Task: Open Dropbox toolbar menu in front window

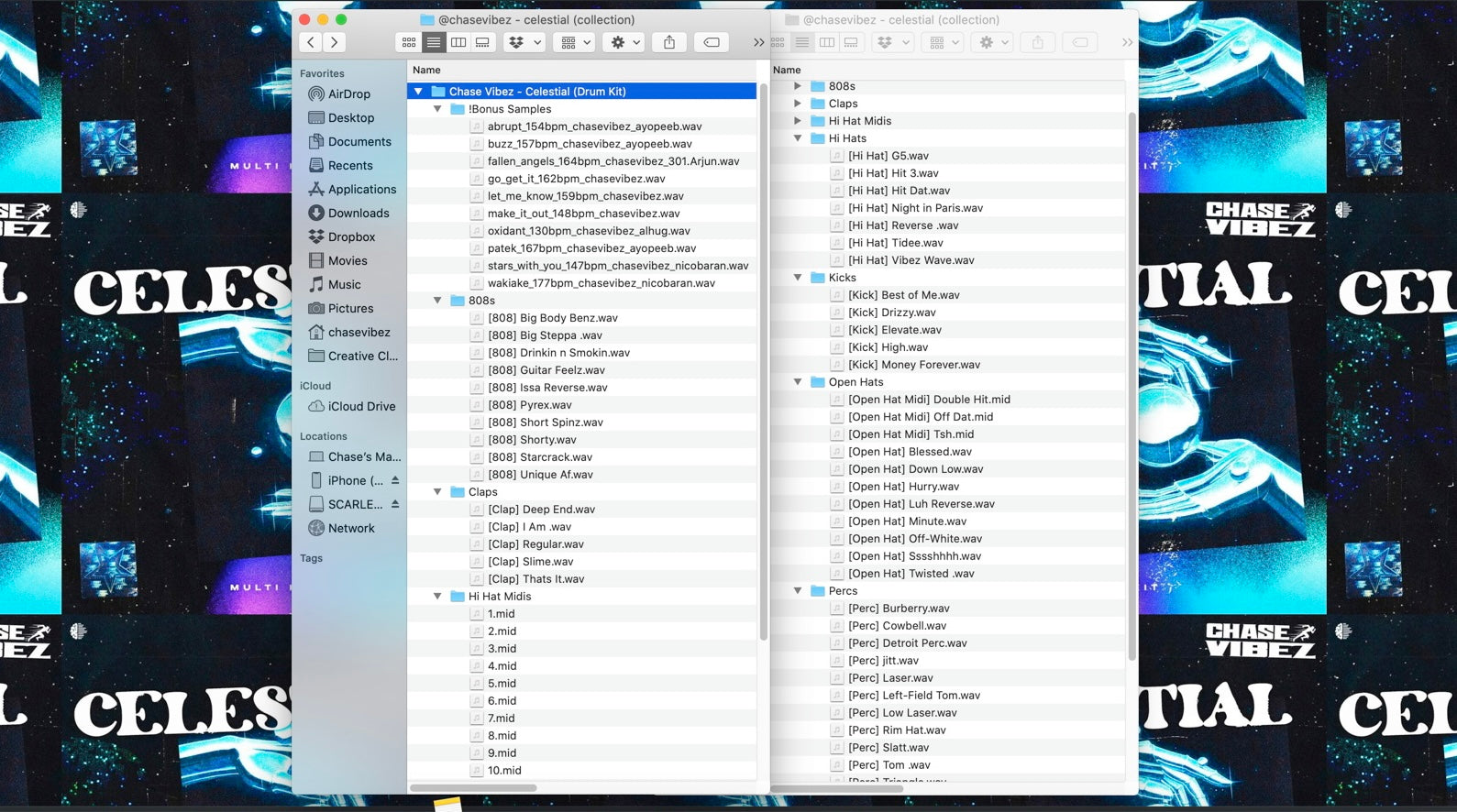Action: pyautogui.click(x=525, y=42)
